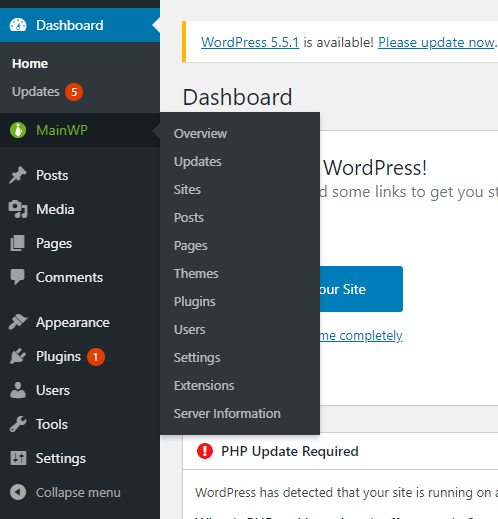Click the blue Customize Your Site button
The width and height of the screenshot is (498, 519).
click(x=361, y=289)
